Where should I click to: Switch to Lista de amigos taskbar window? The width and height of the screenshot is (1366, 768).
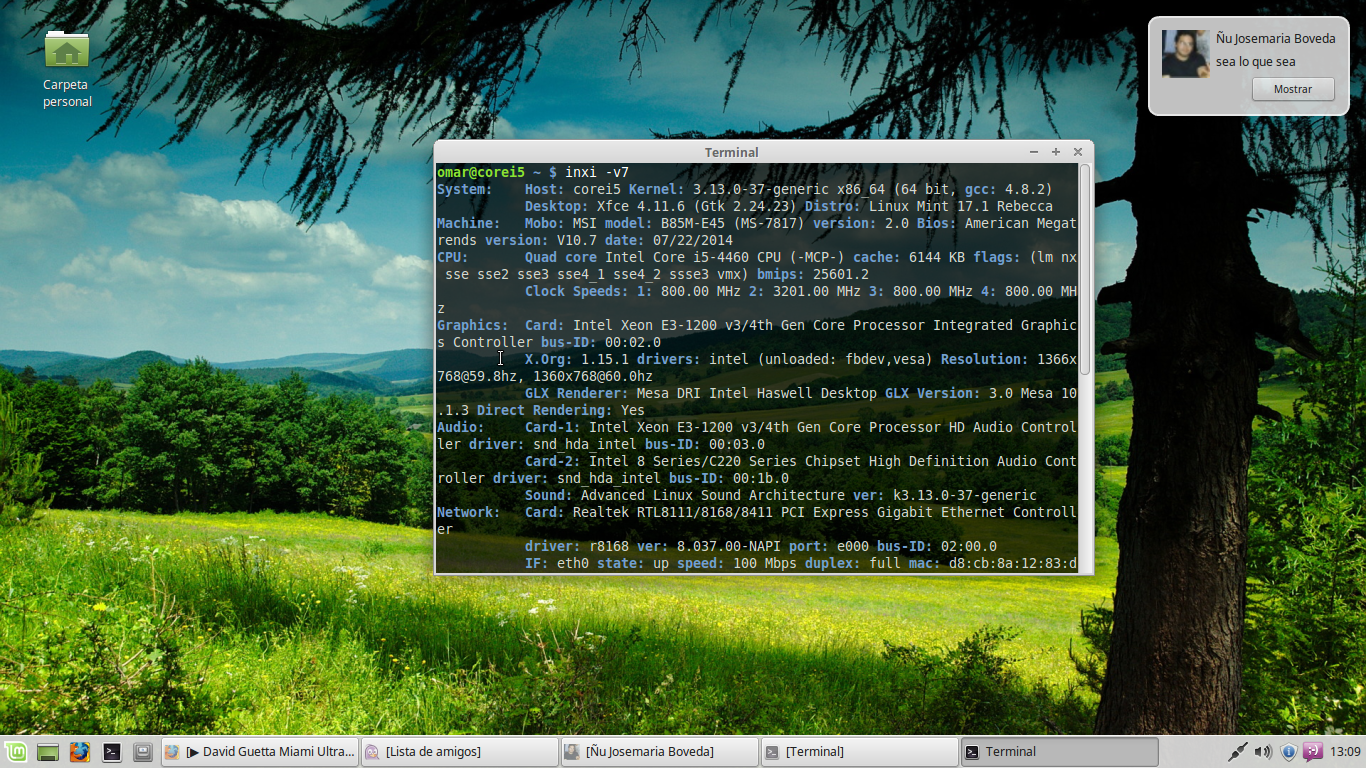pyautogui.click(x=459, y=752)
